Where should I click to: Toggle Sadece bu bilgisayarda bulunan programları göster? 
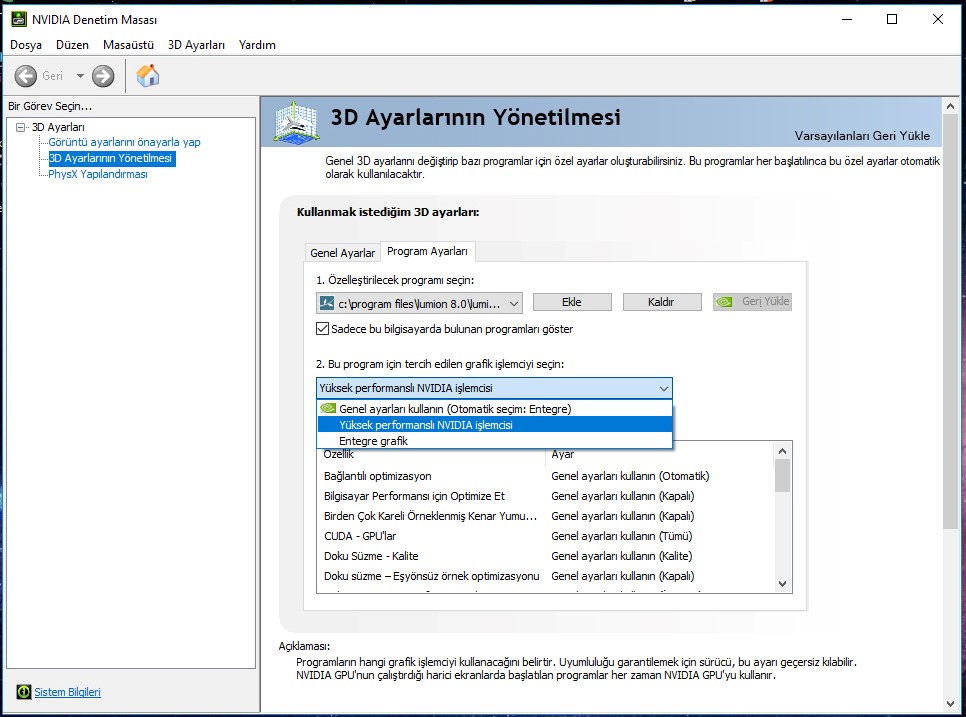click(x=322, y=329)
